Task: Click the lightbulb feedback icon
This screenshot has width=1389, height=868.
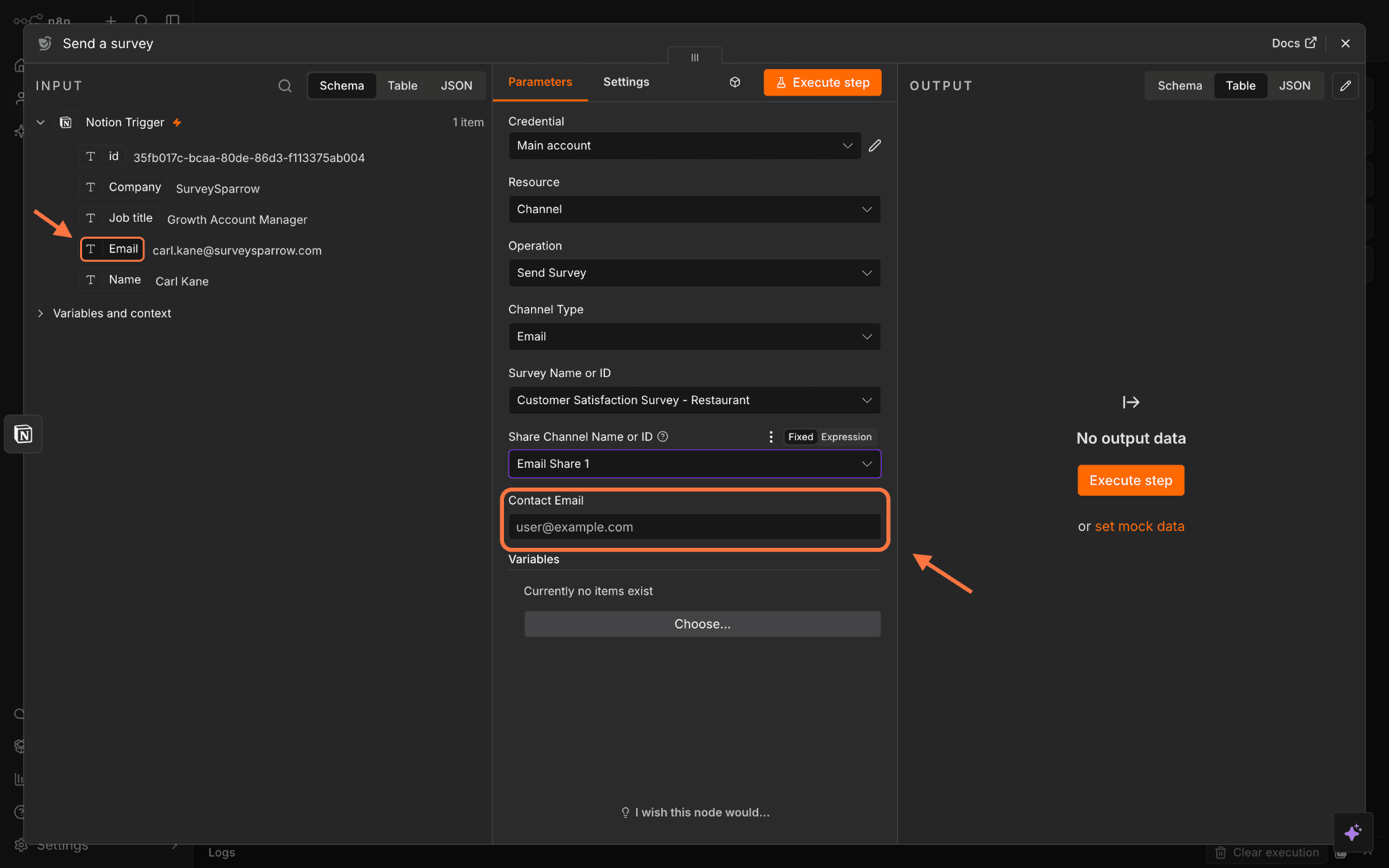Action: pyautogui.click(x=625, y=812)
